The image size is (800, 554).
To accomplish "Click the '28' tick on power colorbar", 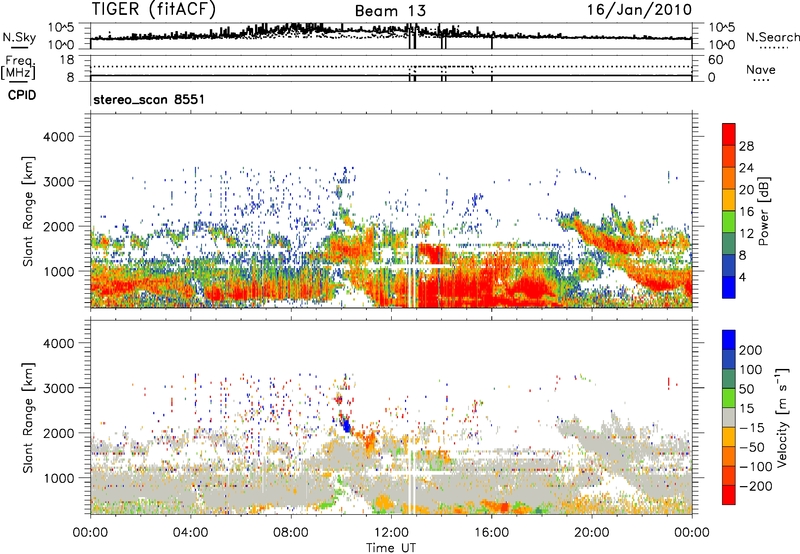I will click(x=746, y=146).
